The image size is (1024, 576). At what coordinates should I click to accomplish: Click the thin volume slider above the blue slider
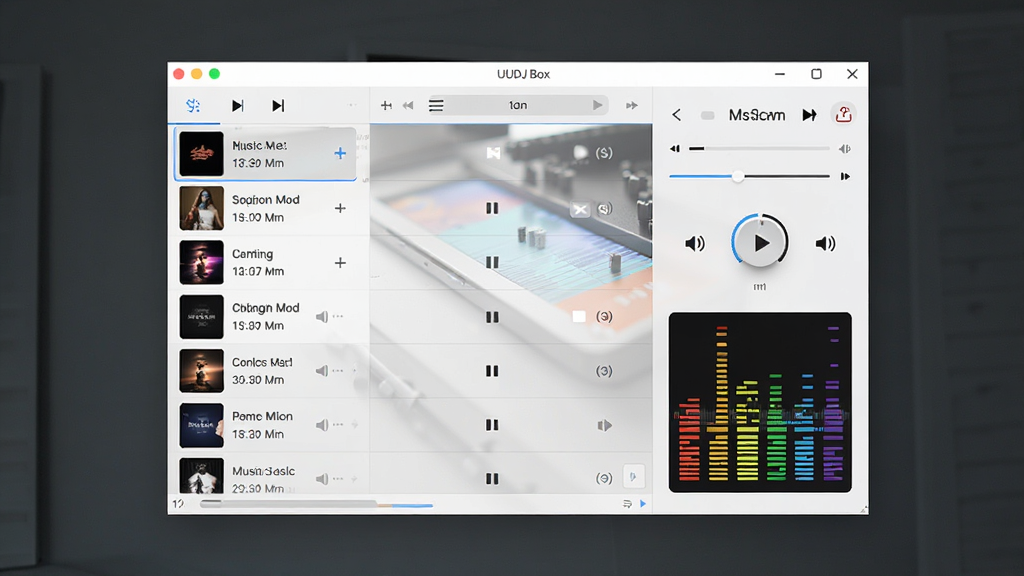pos(760,149)
